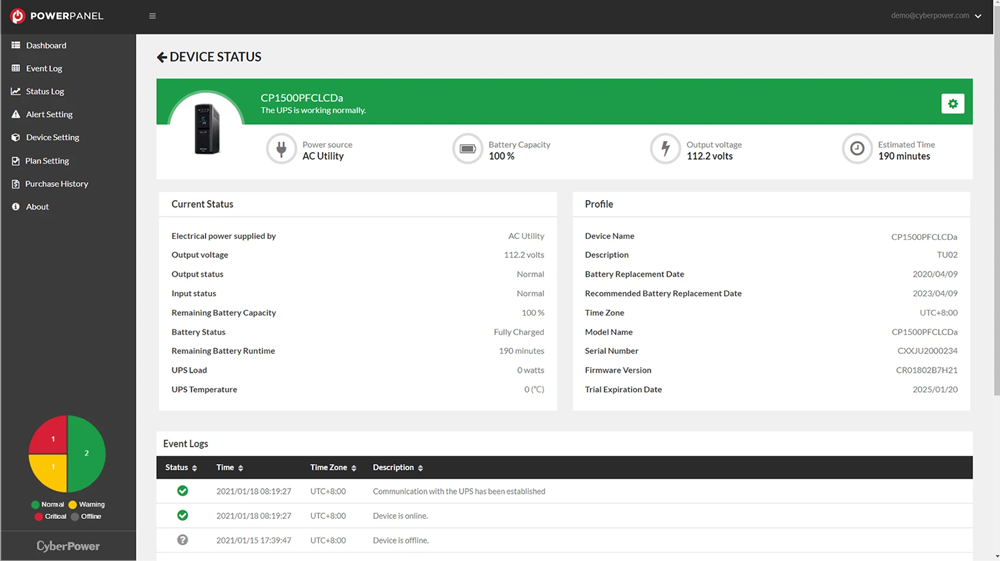Screen dimensions: 1000x561
Task: Click 'Communication with the UPS has been established' text
Action: pos(459,491)
